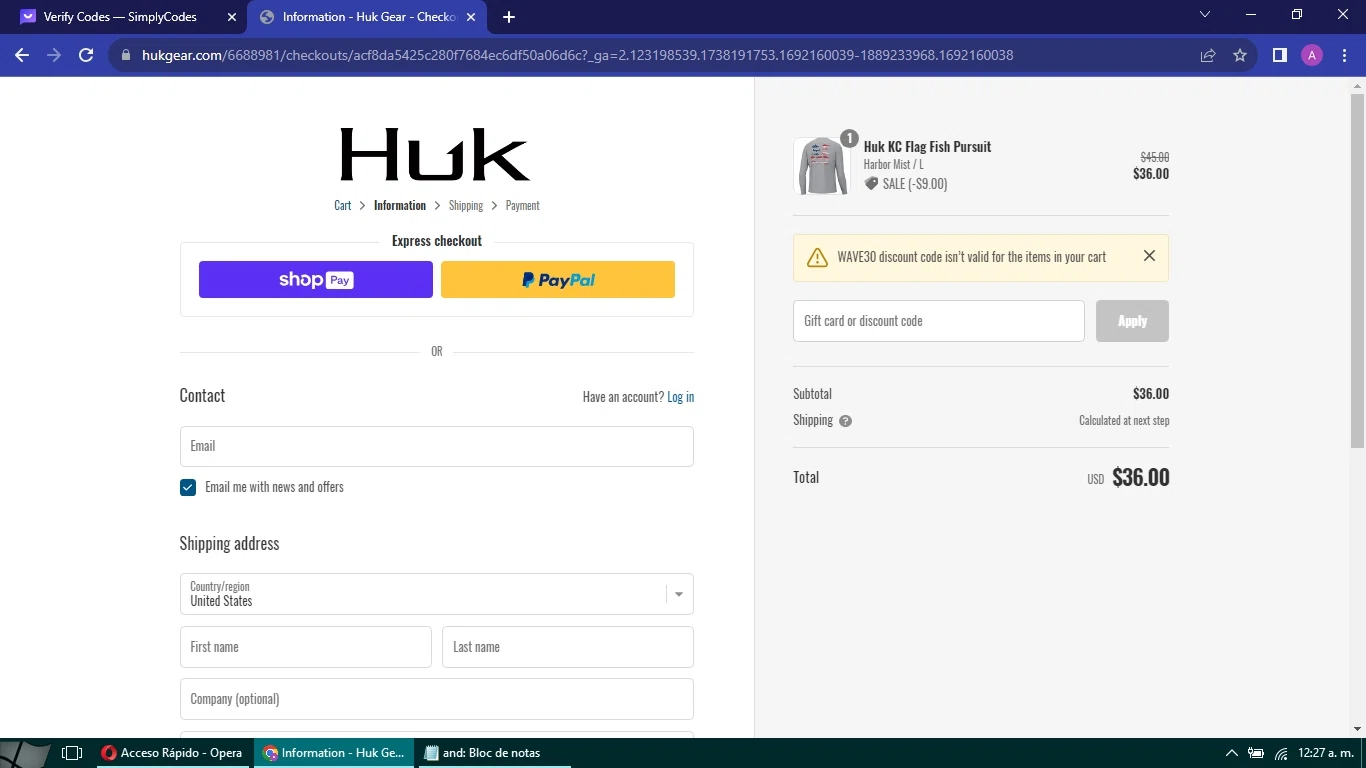The width and height of the screenshot is (1366, 768).
Task: Click the warning triangle icon
Action: point(817,257)
